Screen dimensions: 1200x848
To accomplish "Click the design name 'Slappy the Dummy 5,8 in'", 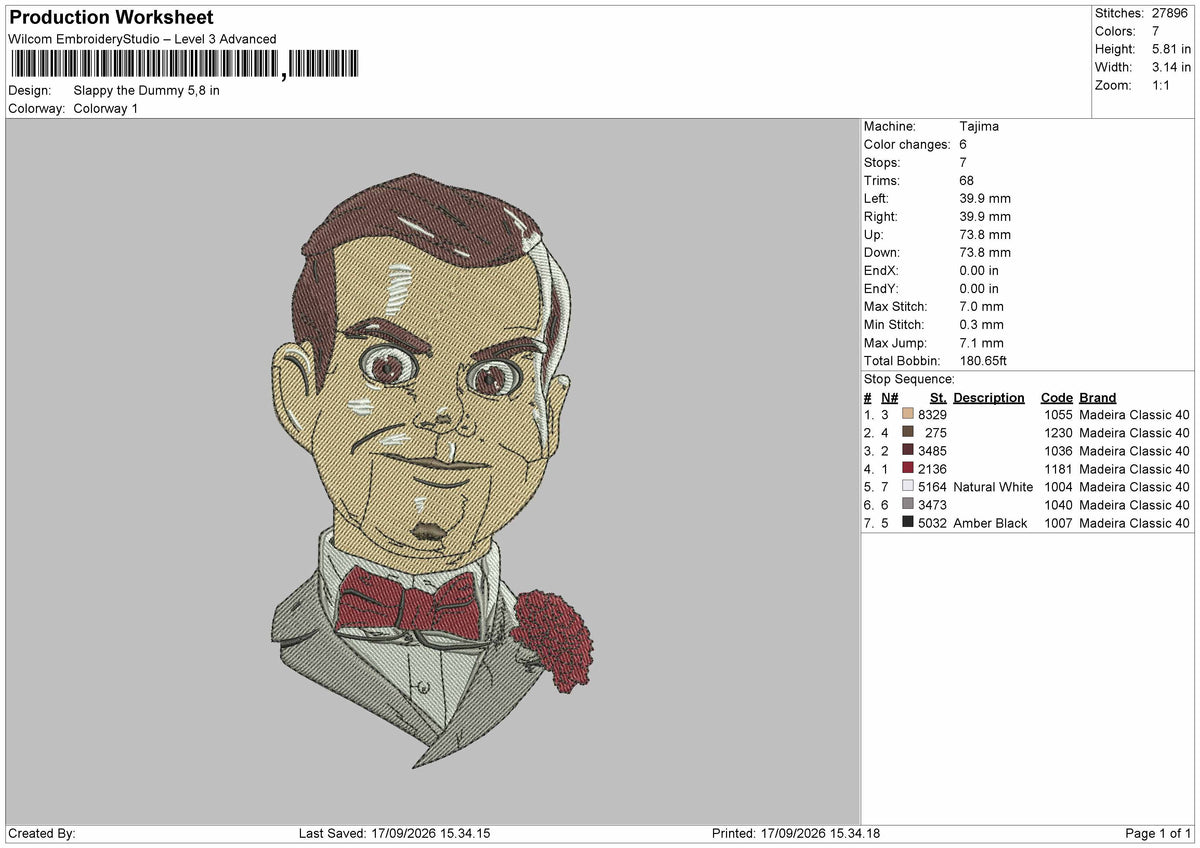I will [x=147, y=90].
